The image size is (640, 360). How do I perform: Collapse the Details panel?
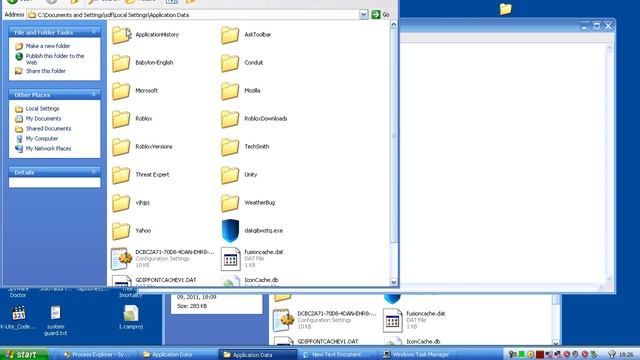tap(93, 172)
